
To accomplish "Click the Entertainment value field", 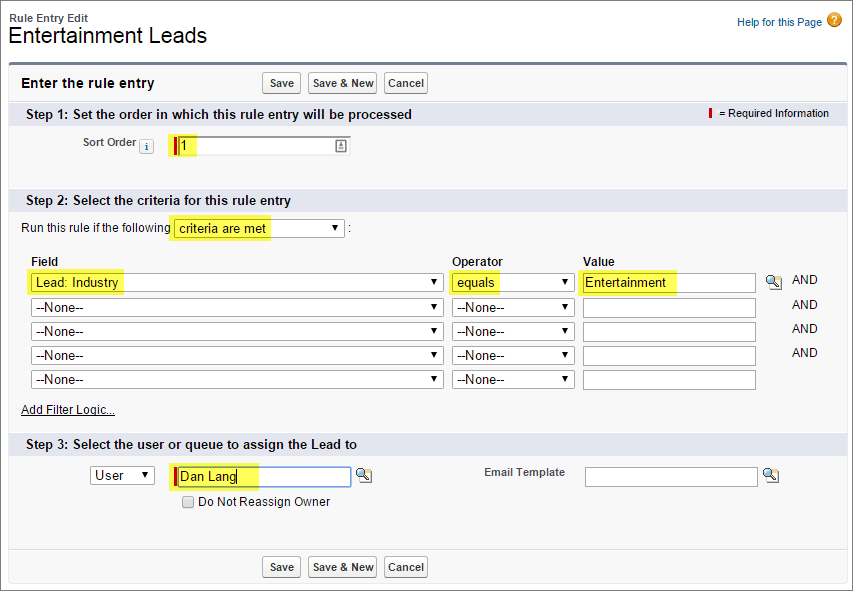I will point(669,282).
